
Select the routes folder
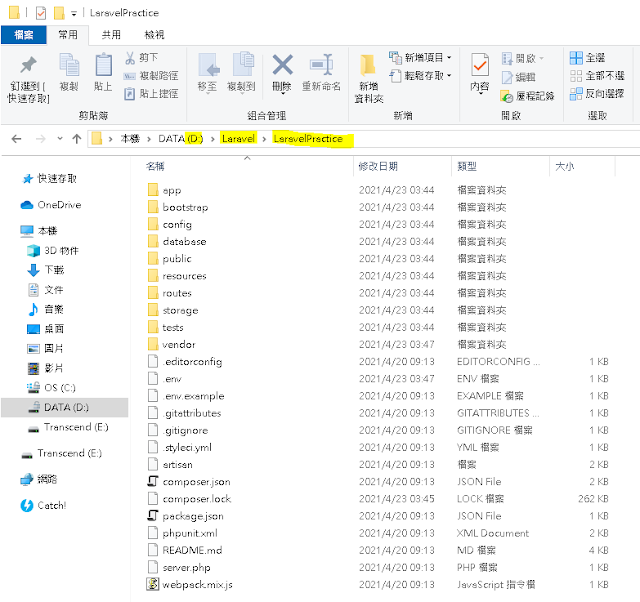click(169, 293)
